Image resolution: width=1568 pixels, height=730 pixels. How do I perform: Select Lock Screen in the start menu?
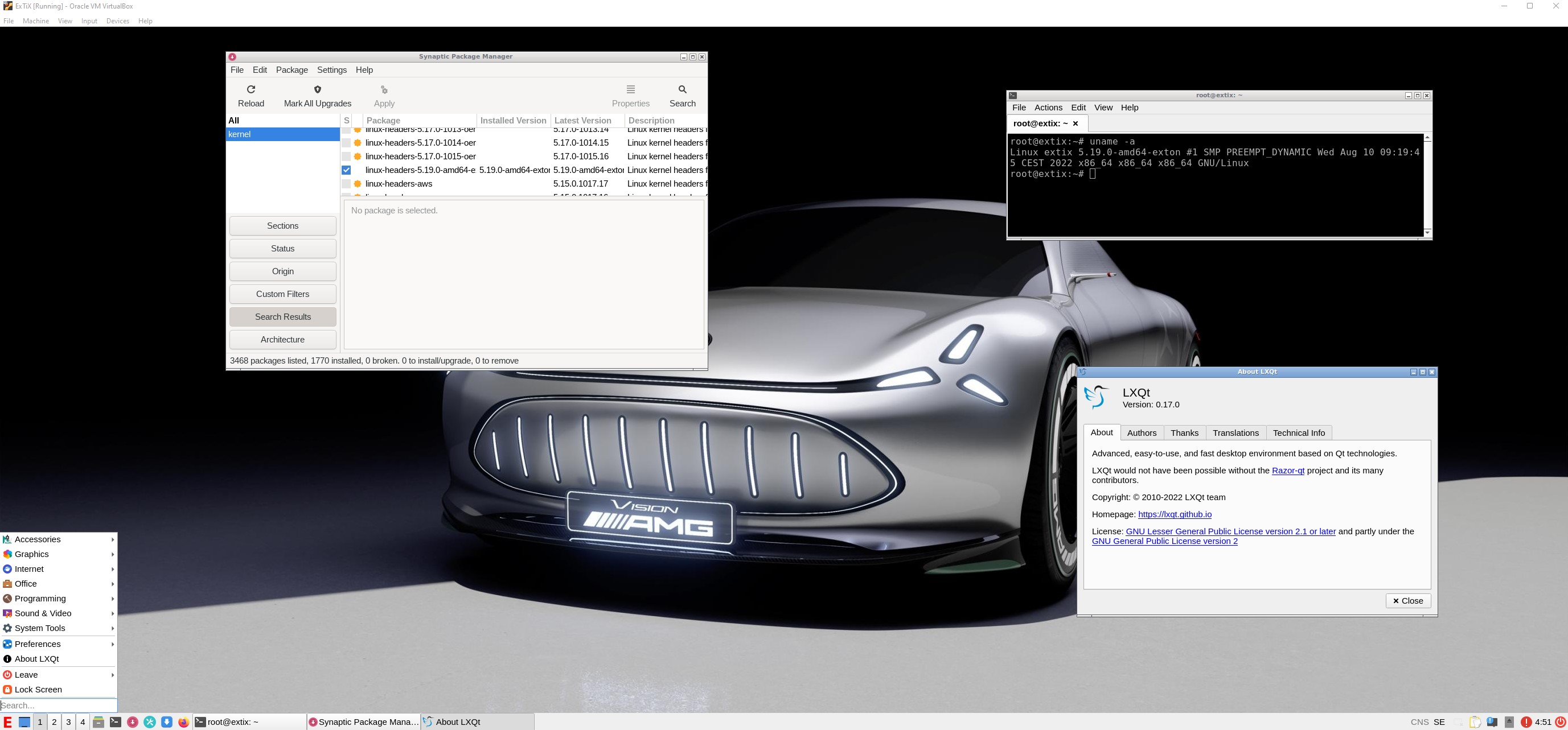coord(59,690)
